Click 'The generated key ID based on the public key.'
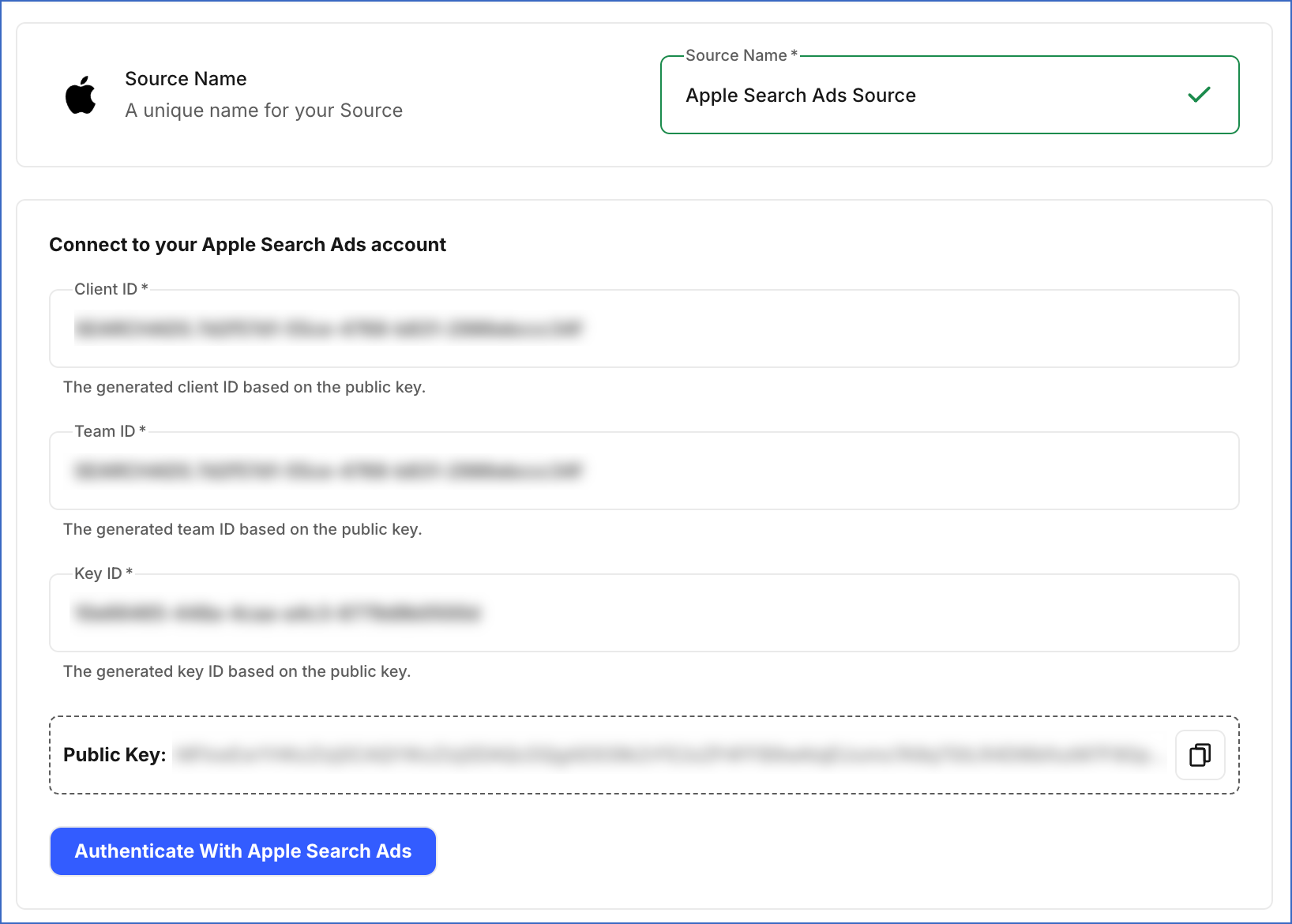This screenshot has width=1292, height=924. coord(237,671)
